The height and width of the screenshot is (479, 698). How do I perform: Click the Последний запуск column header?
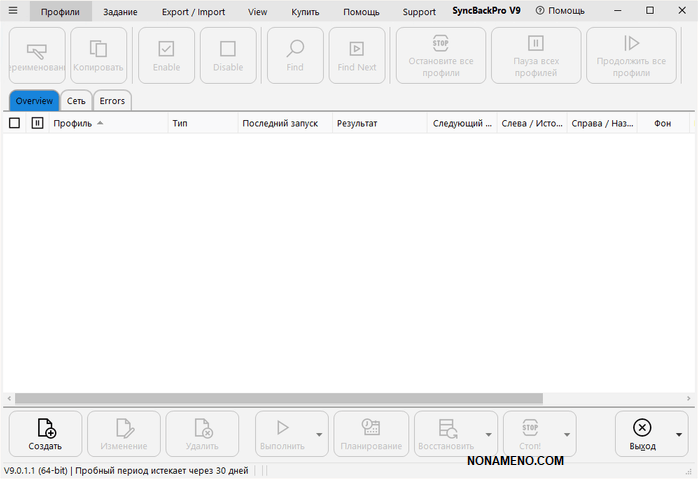pyautogui.click(x=280, y=123)
